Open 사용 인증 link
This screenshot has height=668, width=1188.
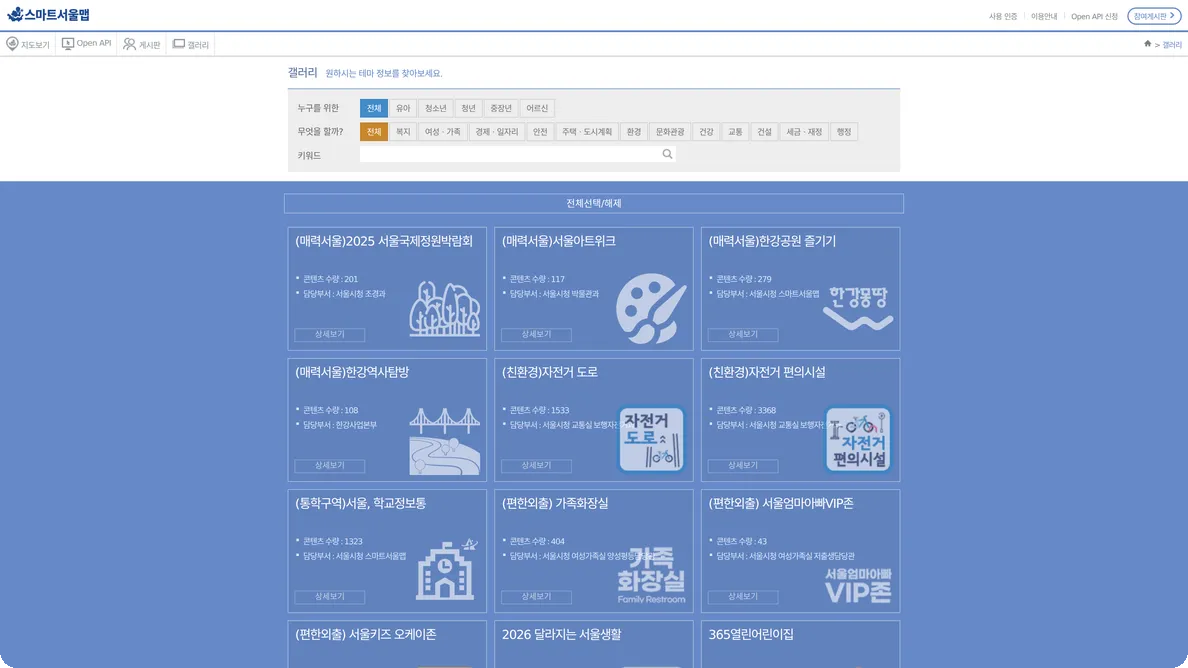1002,16
